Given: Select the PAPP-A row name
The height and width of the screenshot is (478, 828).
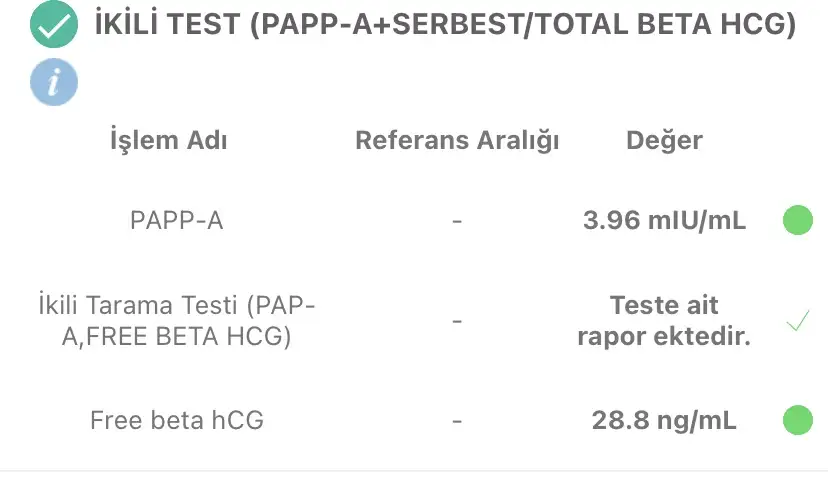Looking at the screenshot, I should coord(176,220).
